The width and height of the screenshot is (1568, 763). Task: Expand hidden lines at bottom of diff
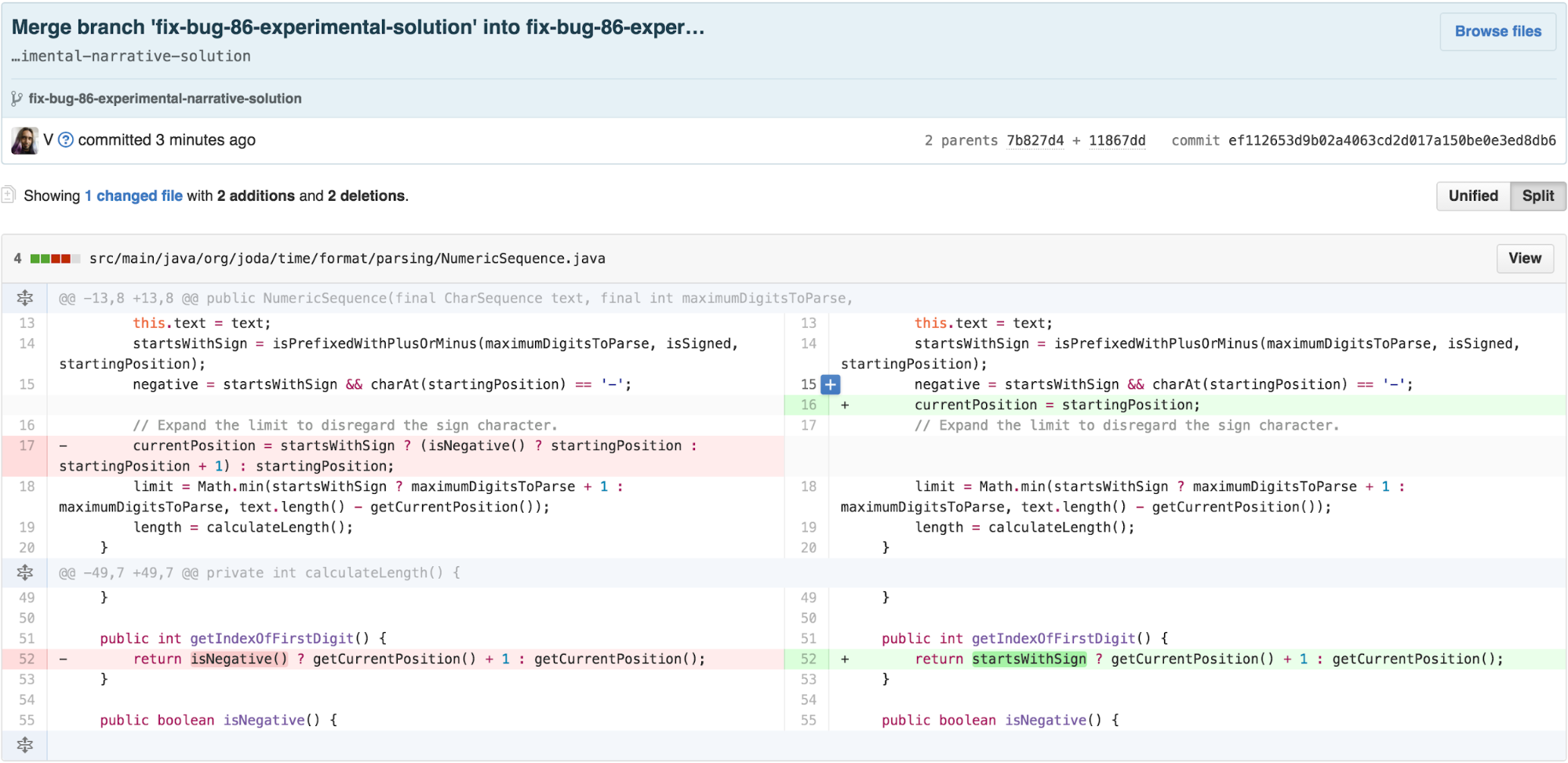pos(25,745)
